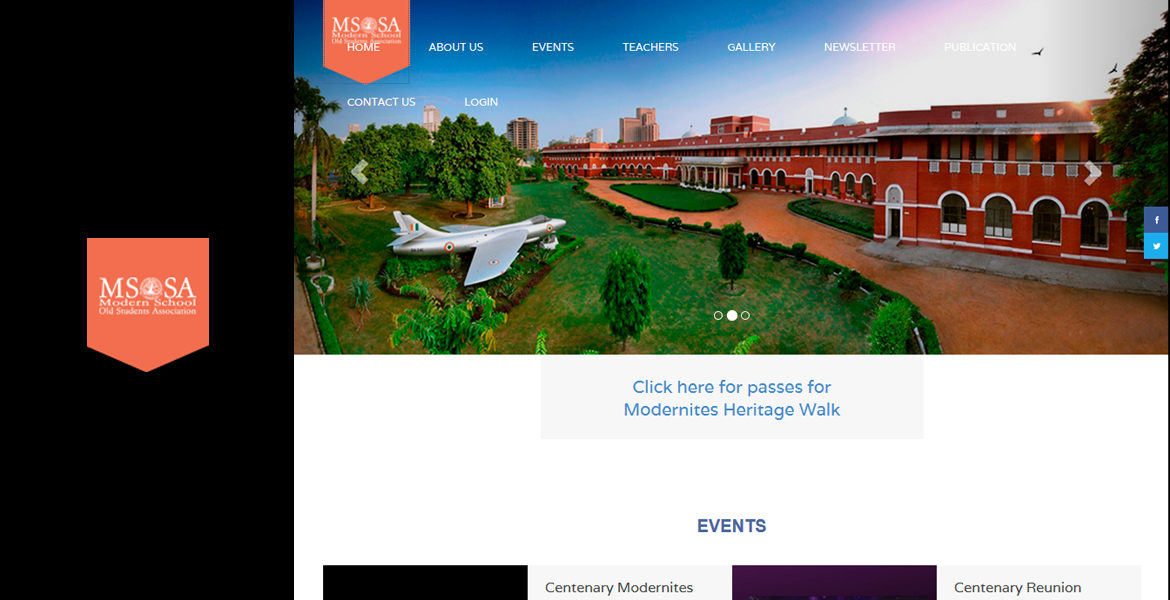Select the first carousel indicator dot
This screenshot has height=600, width=1170.
click(718, 316)
